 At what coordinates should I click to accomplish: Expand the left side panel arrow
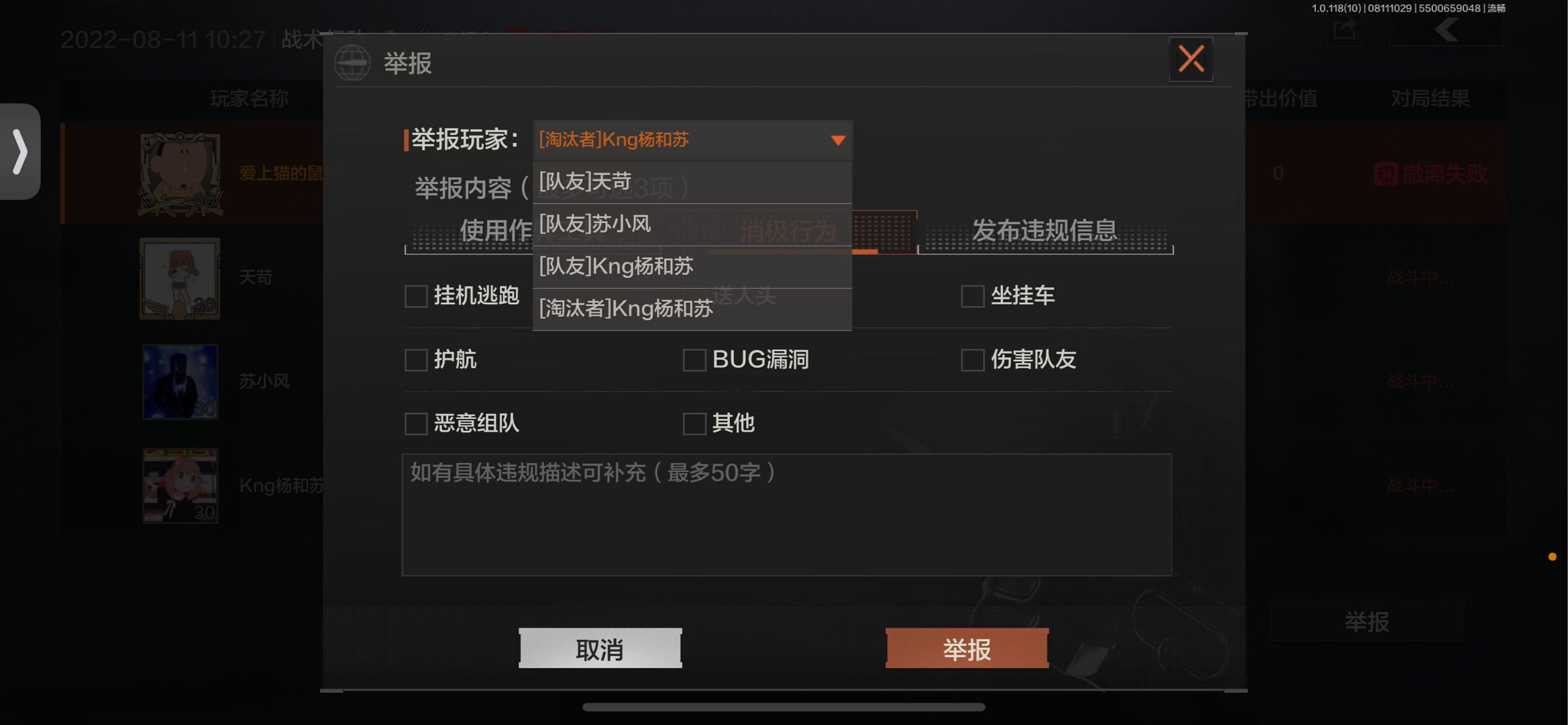click(x=20, y=151)
